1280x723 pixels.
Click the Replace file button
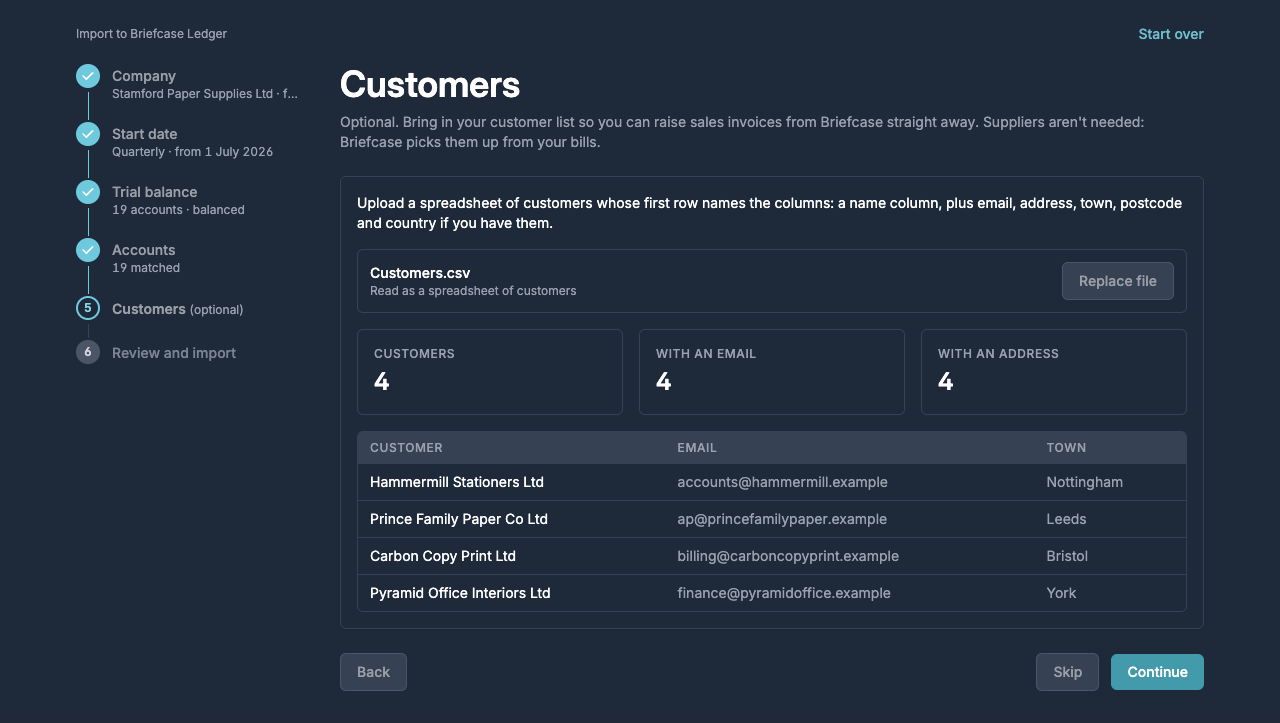coord(1118,281)
